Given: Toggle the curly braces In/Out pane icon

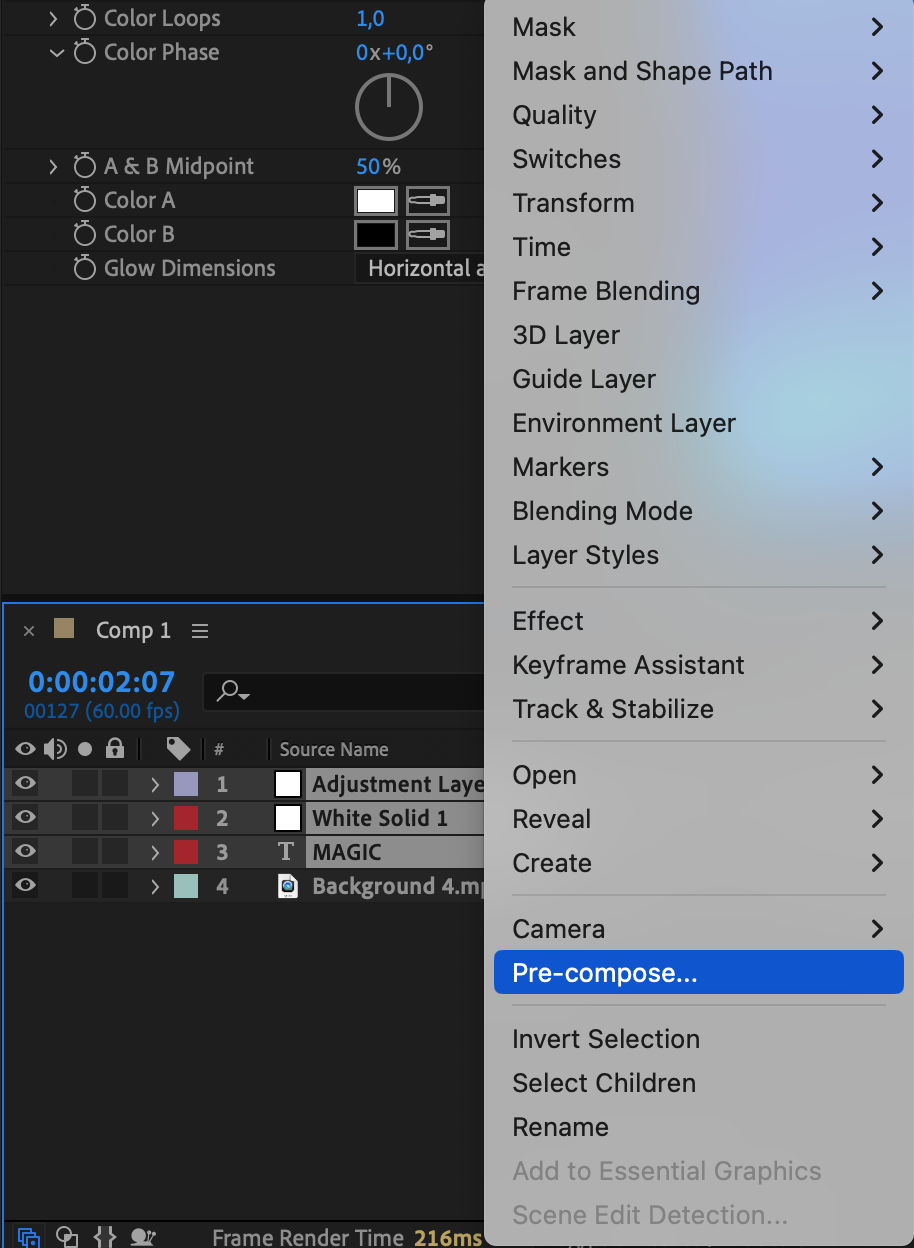Looking at the screenshot, I should tap(105, 1237).
